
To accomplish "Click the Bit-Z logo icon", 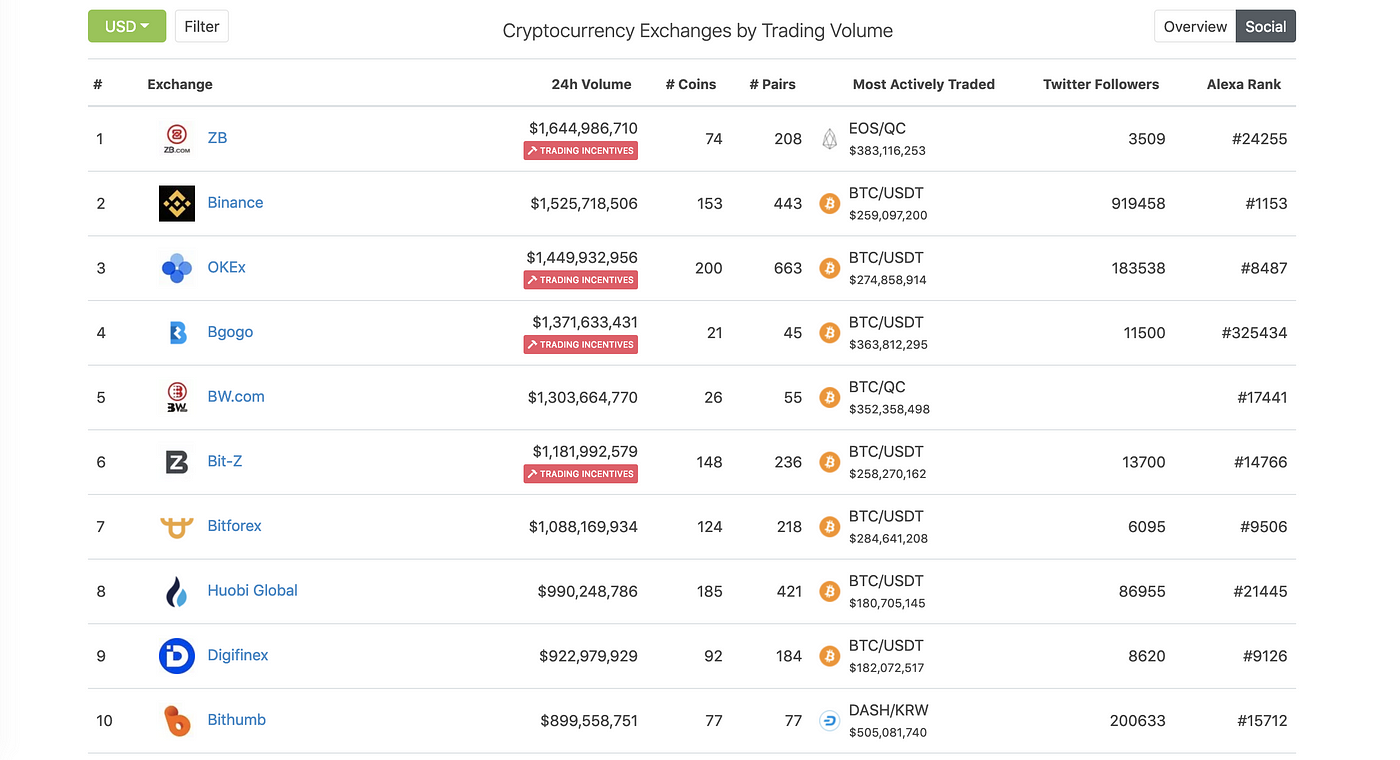I will click(177, 462).
